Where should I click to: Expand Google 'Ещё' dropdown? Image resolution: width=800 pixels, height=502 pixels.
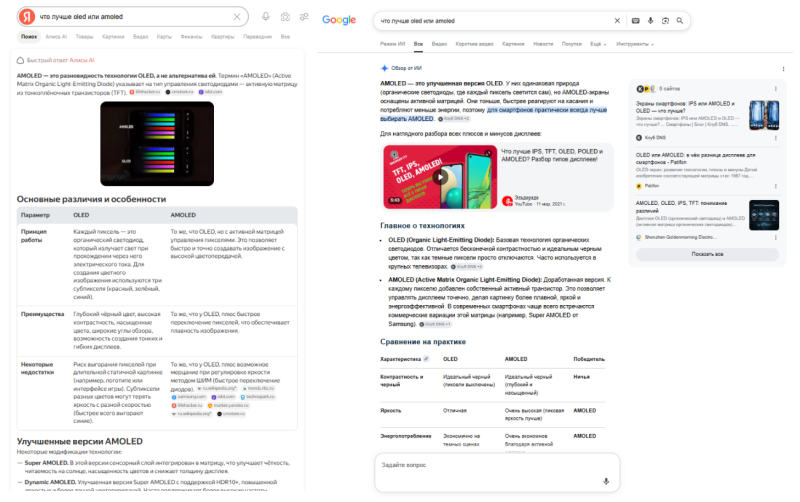point(598,44)
